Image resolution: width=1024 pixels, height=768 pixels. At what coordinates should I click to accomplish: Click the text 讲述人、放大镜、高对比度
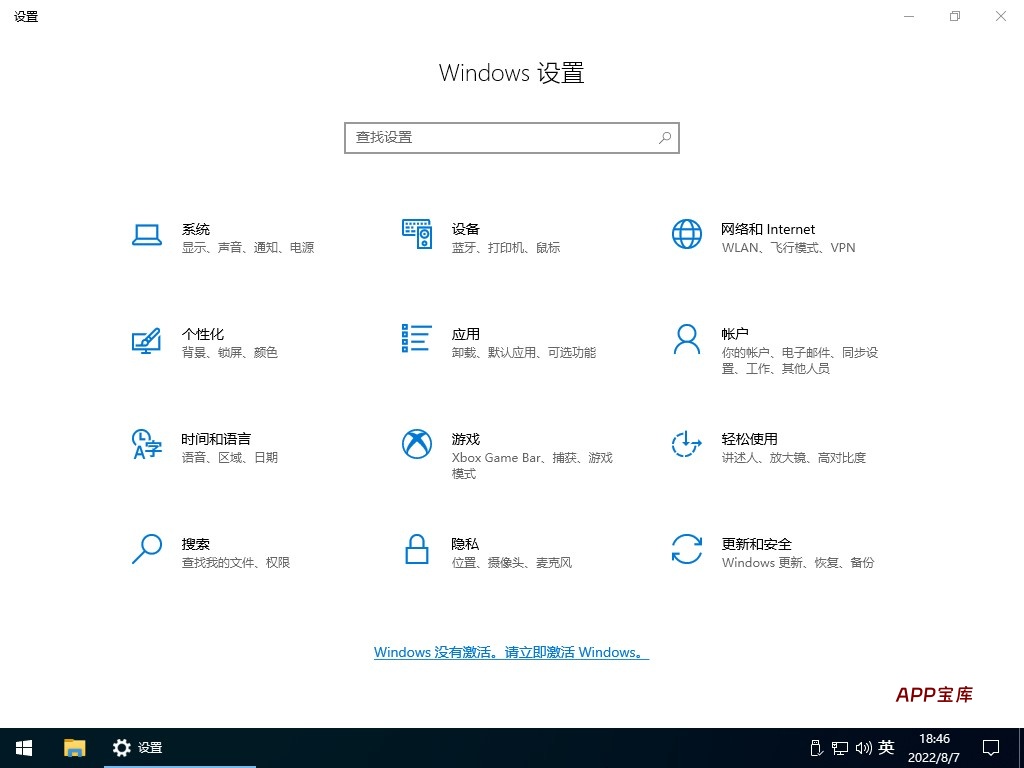tap(793, 458)
